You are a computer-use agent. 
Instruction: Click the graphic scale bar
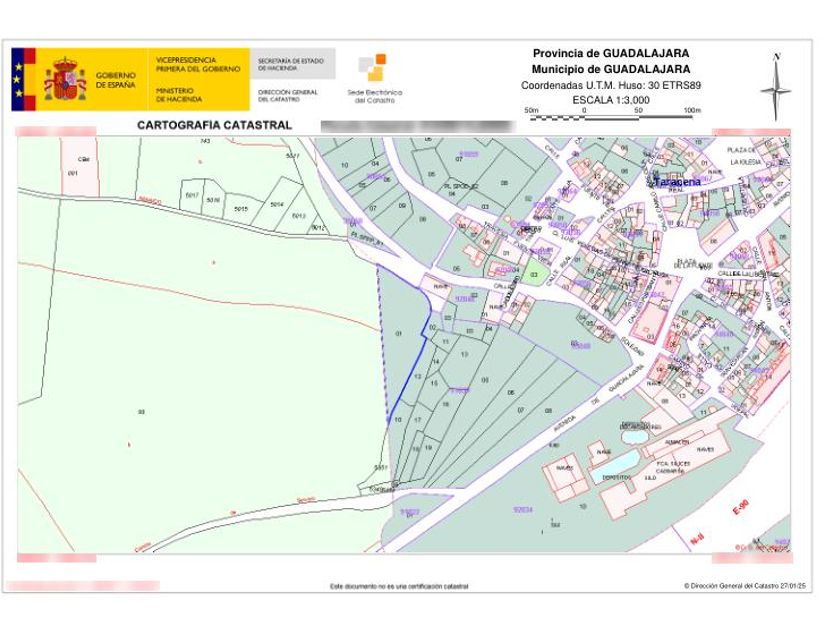pos(612,118)
